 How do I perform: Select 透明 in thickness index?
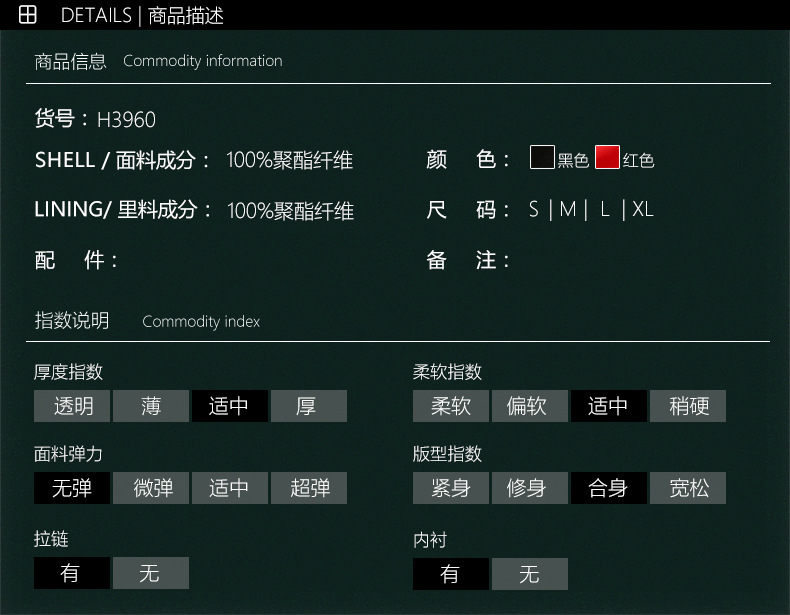72,406
